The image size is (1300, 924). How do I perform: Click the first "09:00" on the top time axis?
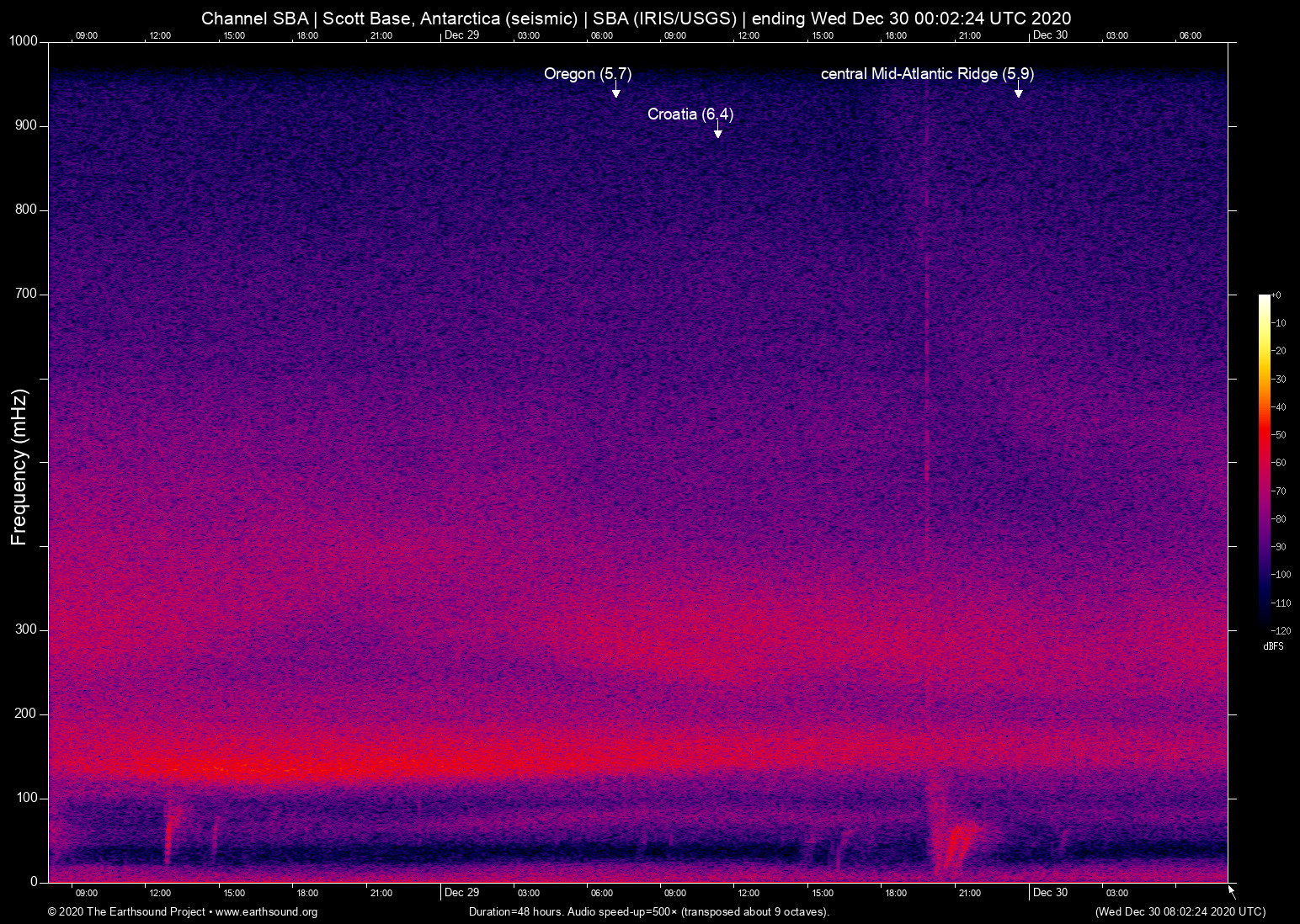click(x=87, y=35)
